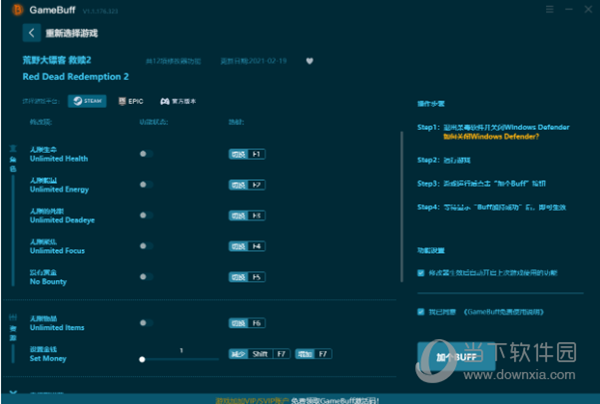Enable the Unlimited Focus switch
This screenshot has width=600, height=404.
pos(146,246)
